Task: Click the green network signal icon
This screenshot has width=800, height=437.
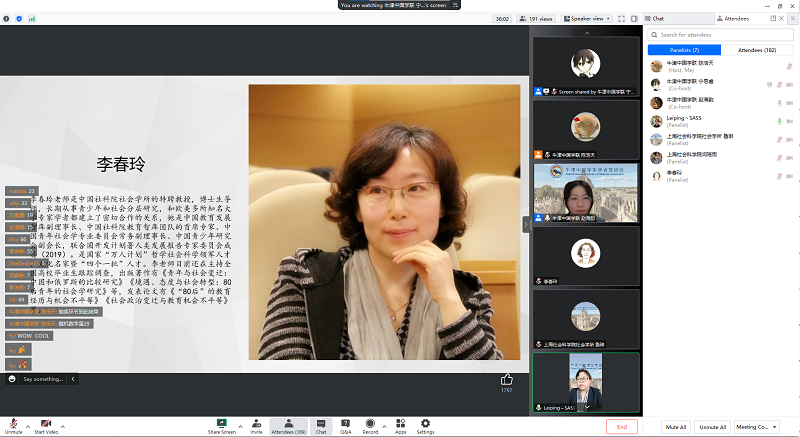Action: (32, 19)
